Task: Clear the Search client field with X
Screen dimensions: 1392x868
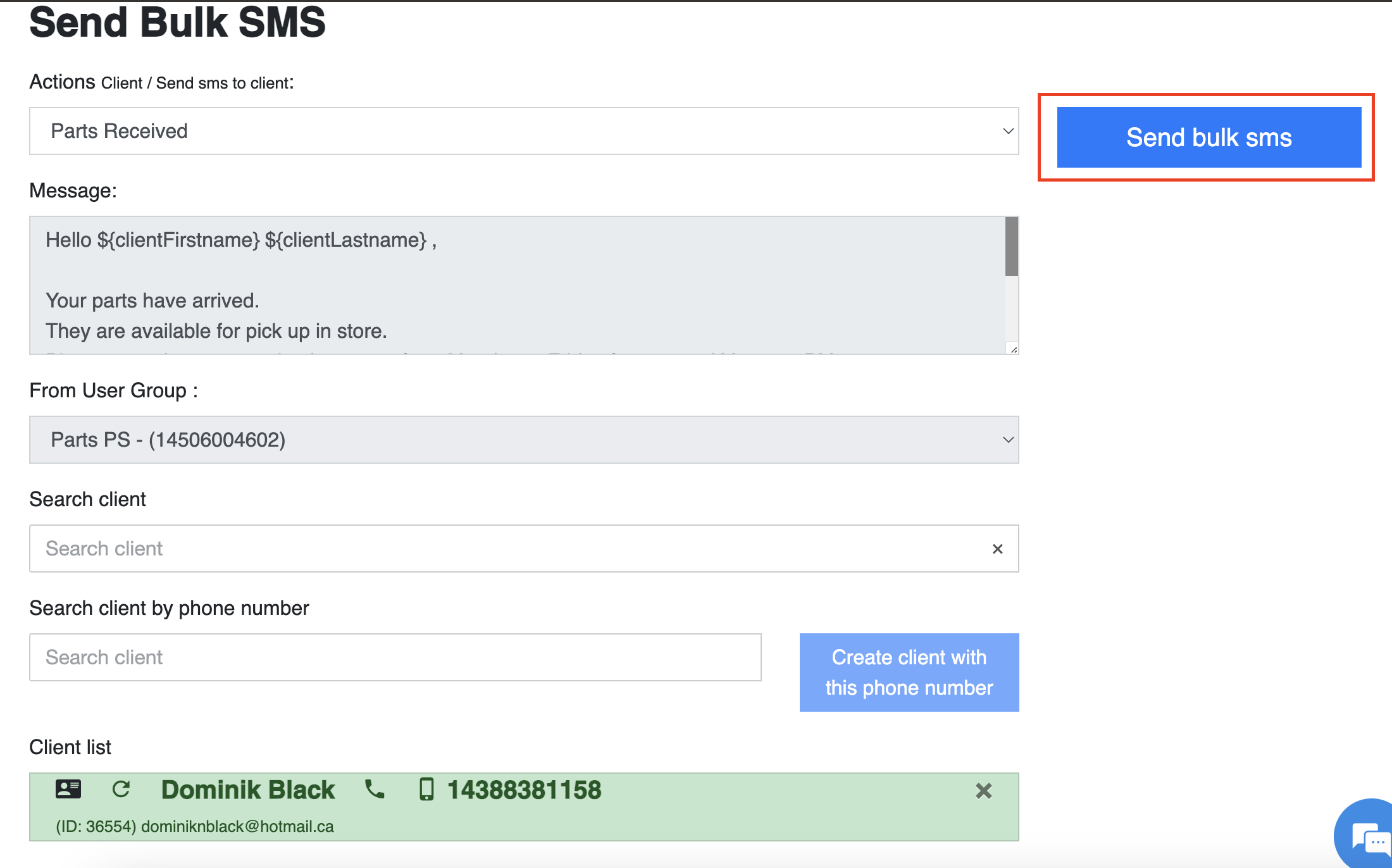Action: coord(997,549)
